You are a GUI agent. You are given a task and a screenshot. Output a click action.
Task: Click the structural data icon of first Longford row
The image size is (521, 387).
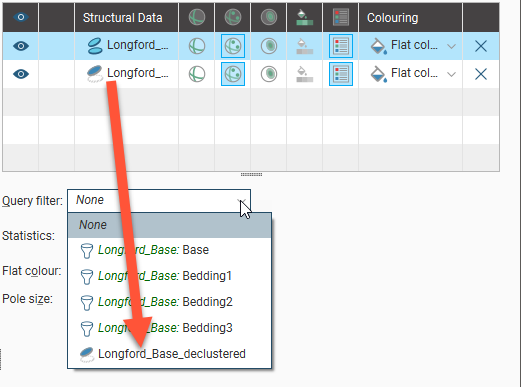coord(95,46)
